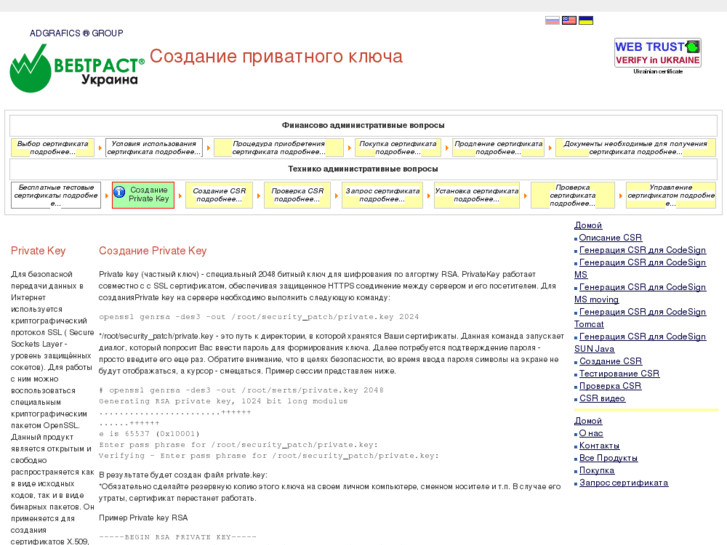727x545 pixels.
Task: Click the Создание Private Key article heading
Action: click(x=153, y=251)
